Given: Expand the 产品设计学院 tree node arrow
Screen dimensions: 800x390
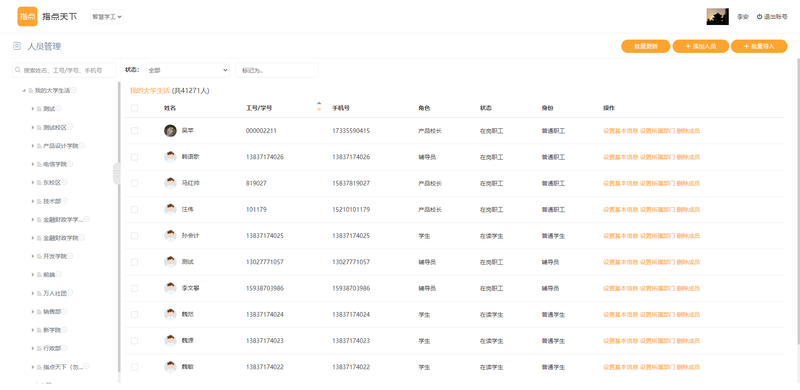Looking at the screenshot, I should click(33, 145).
